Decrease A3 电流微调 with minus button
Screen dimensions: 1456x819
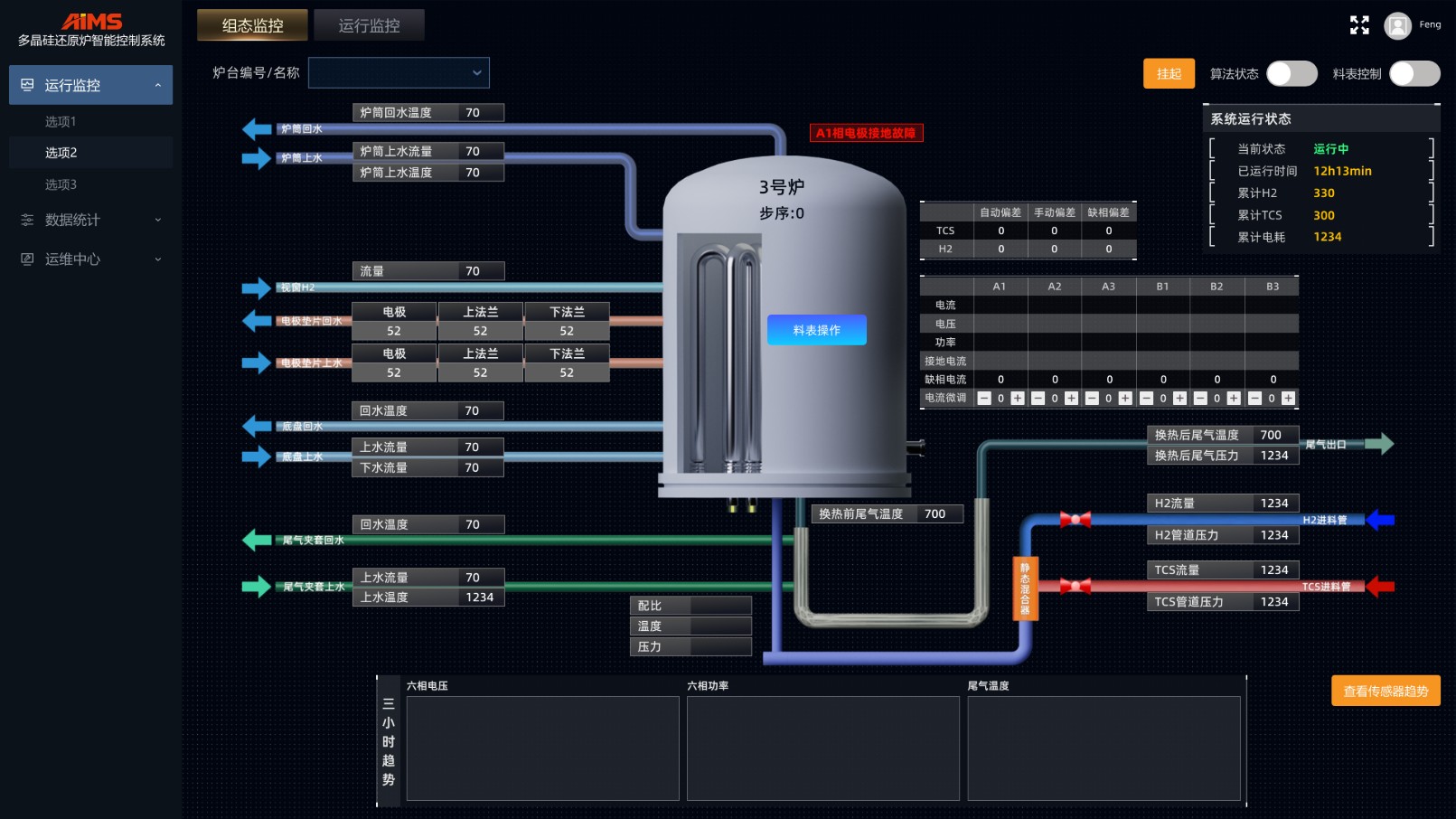pos(1092,398)
